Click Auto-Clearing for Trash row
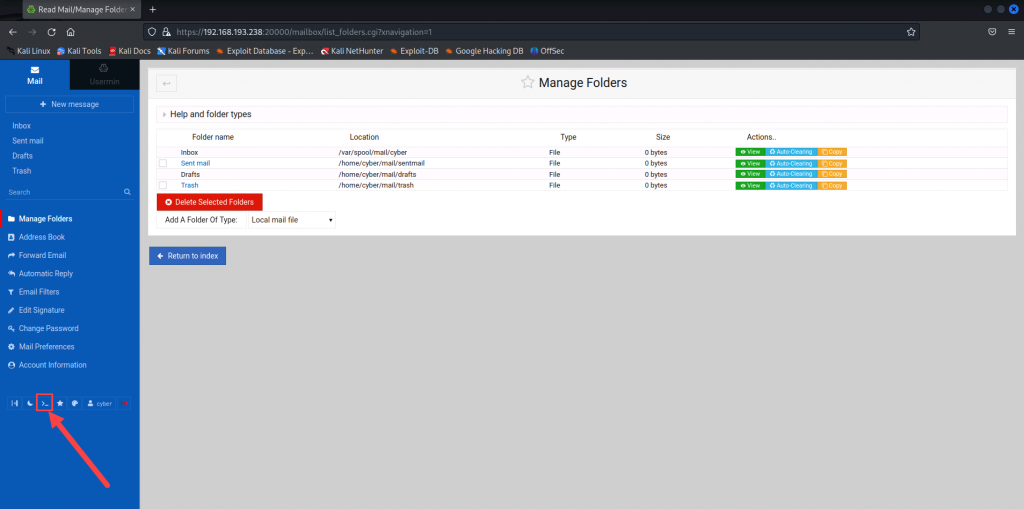Viewport: 1024px width, 509px height. point(791,186)
